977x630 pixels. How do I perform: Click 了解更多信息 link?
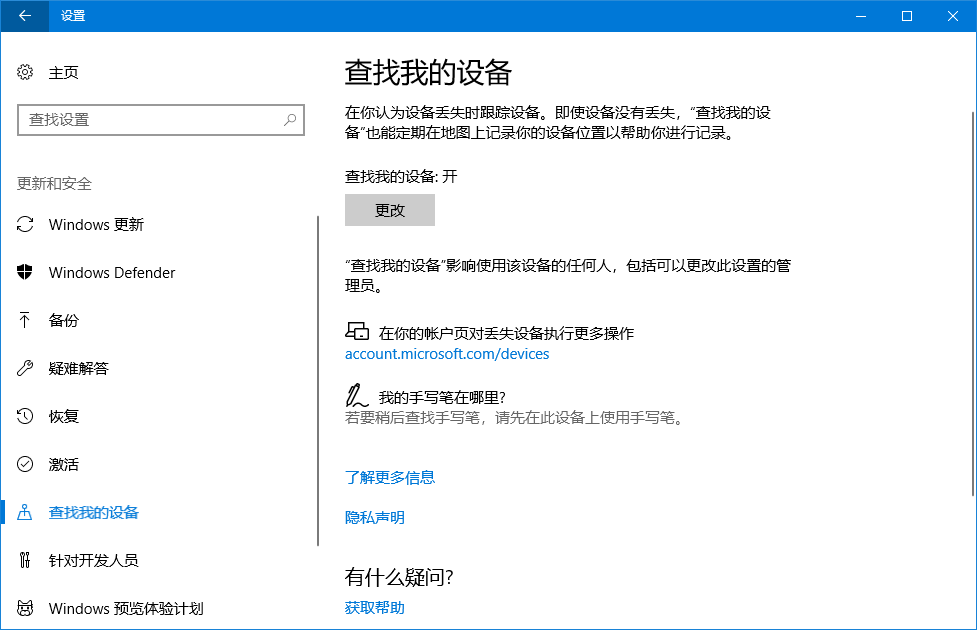[391, 477]
